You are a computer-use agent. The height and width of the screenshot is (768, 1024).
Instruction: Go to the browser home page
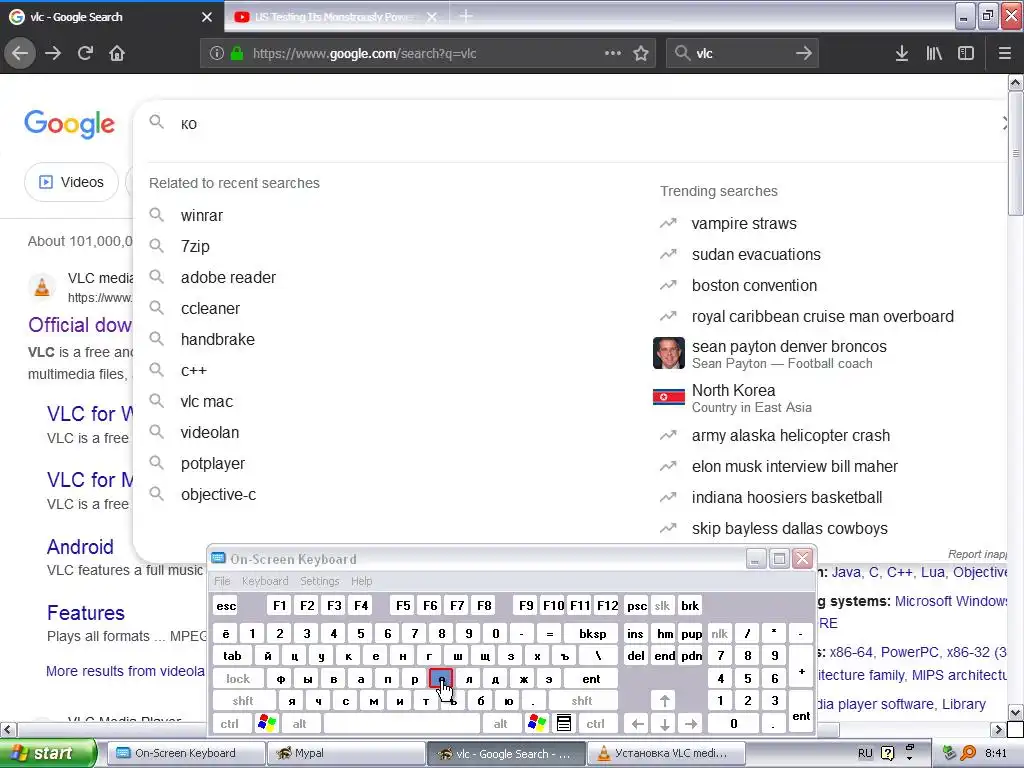point(117,54)
